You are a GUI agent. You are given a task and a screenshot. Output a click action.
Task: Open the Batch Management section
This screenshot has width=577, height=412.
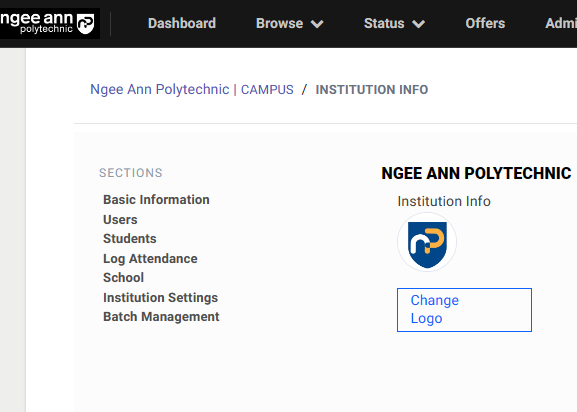coord(161,317)
